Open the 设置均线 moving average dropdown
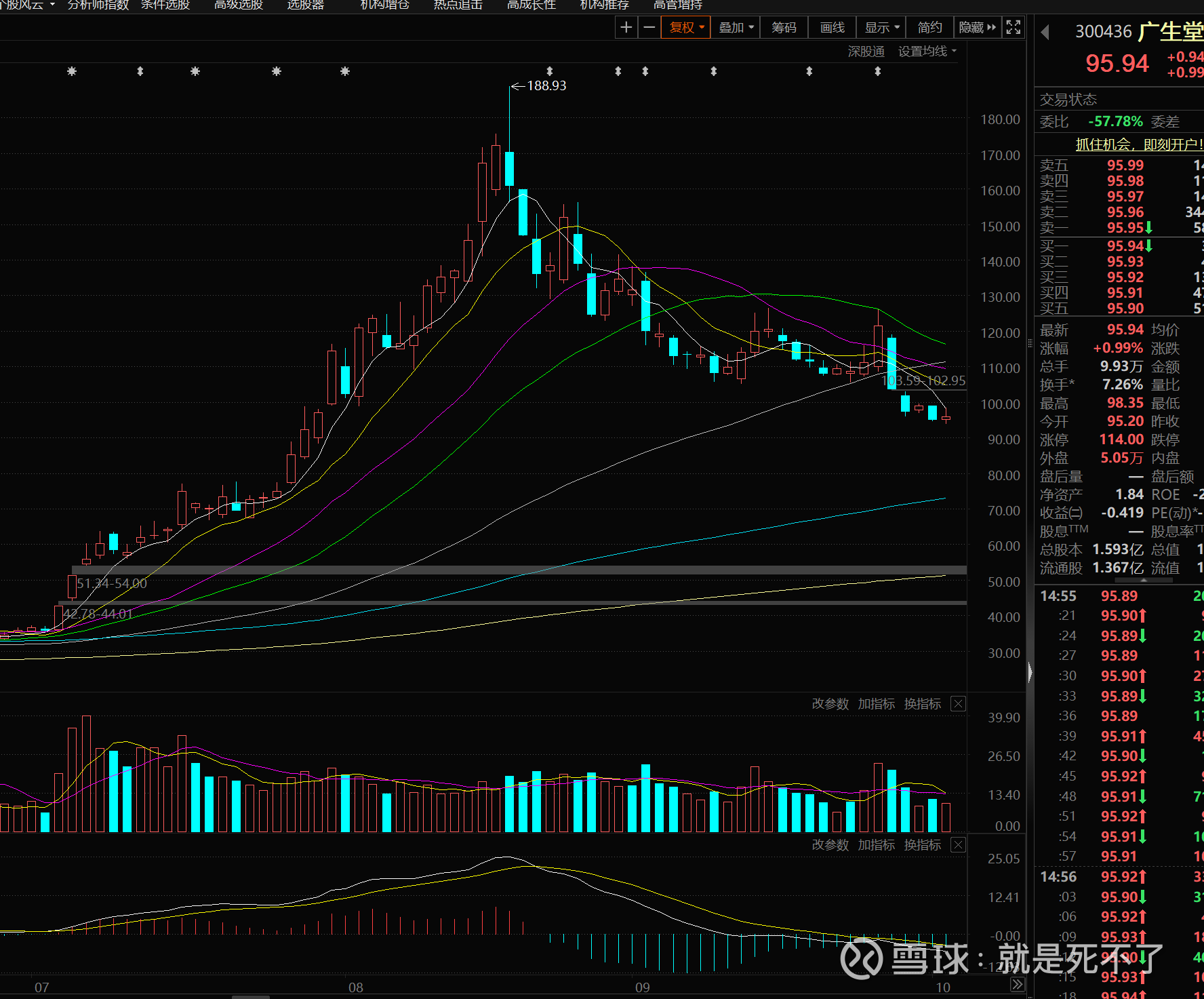Viewport: 1204px width, 999px height. pyautogui.click(x=927, y=52)
